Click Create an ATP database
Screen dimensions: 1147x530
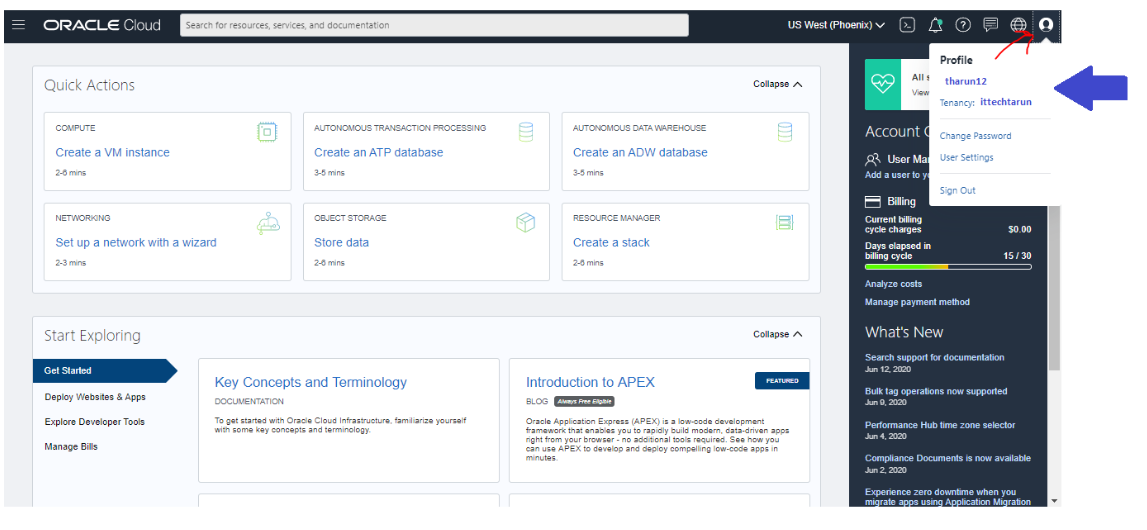pyautogui.click(x=379, y=152)
